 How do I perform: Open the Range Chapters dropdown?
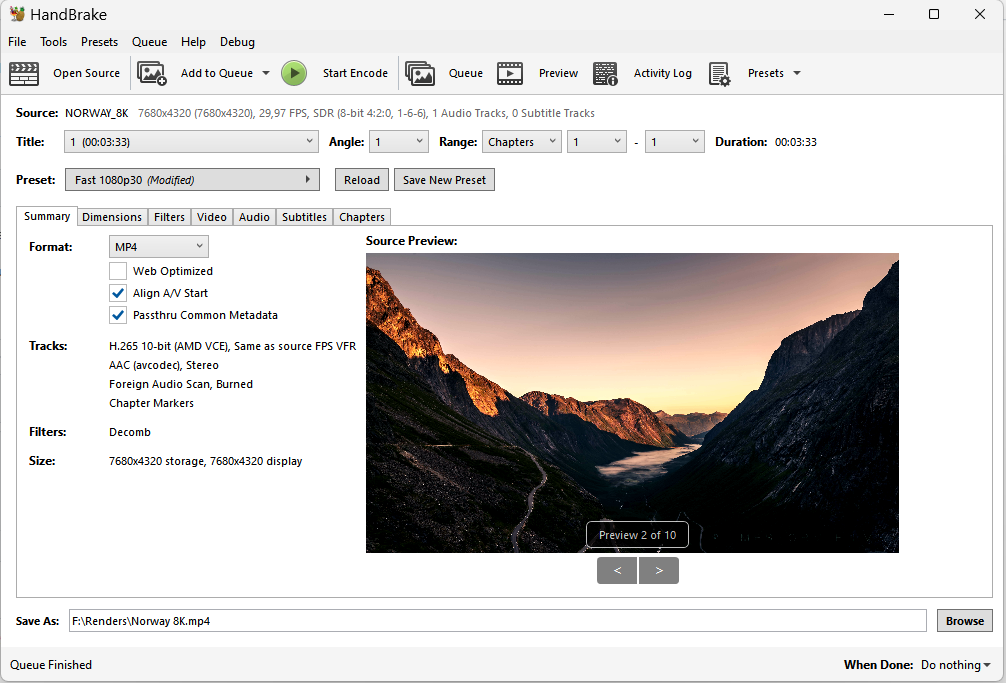click(521, 141)
